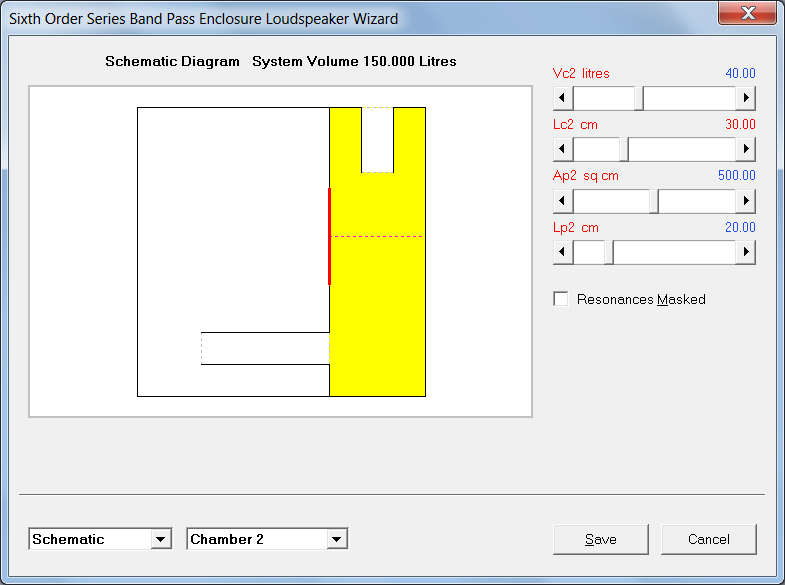This screenshot has height=585, width=785.
Task: Click the Vc2 litres label
Action: pyautogui.click(x=581, y=74)
